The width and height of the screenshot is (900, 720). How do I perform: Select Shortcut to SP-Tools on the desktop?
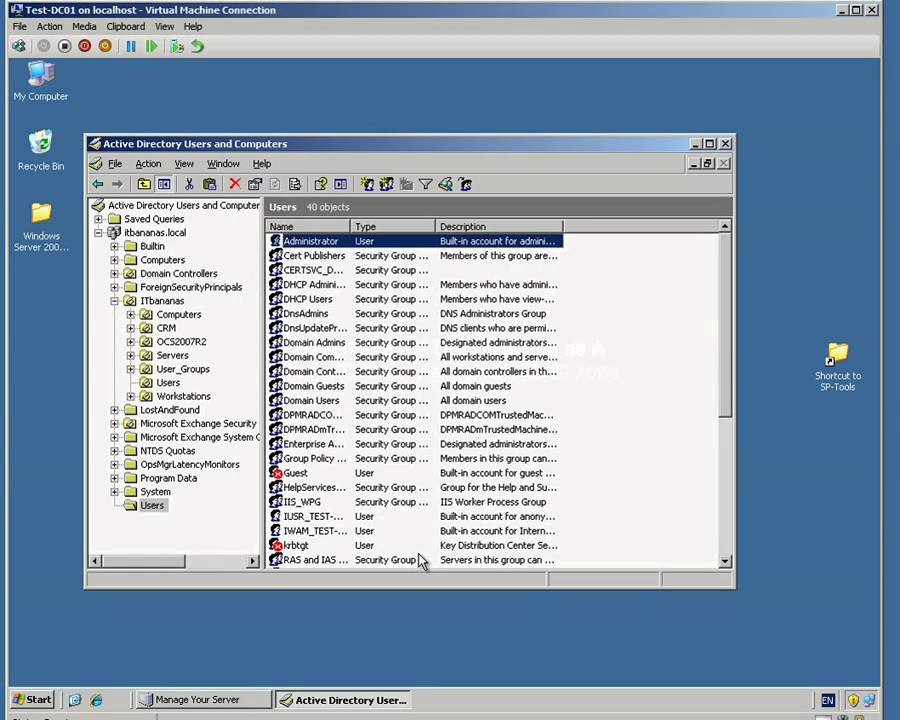pyautogui.click(x=837, y=367)
